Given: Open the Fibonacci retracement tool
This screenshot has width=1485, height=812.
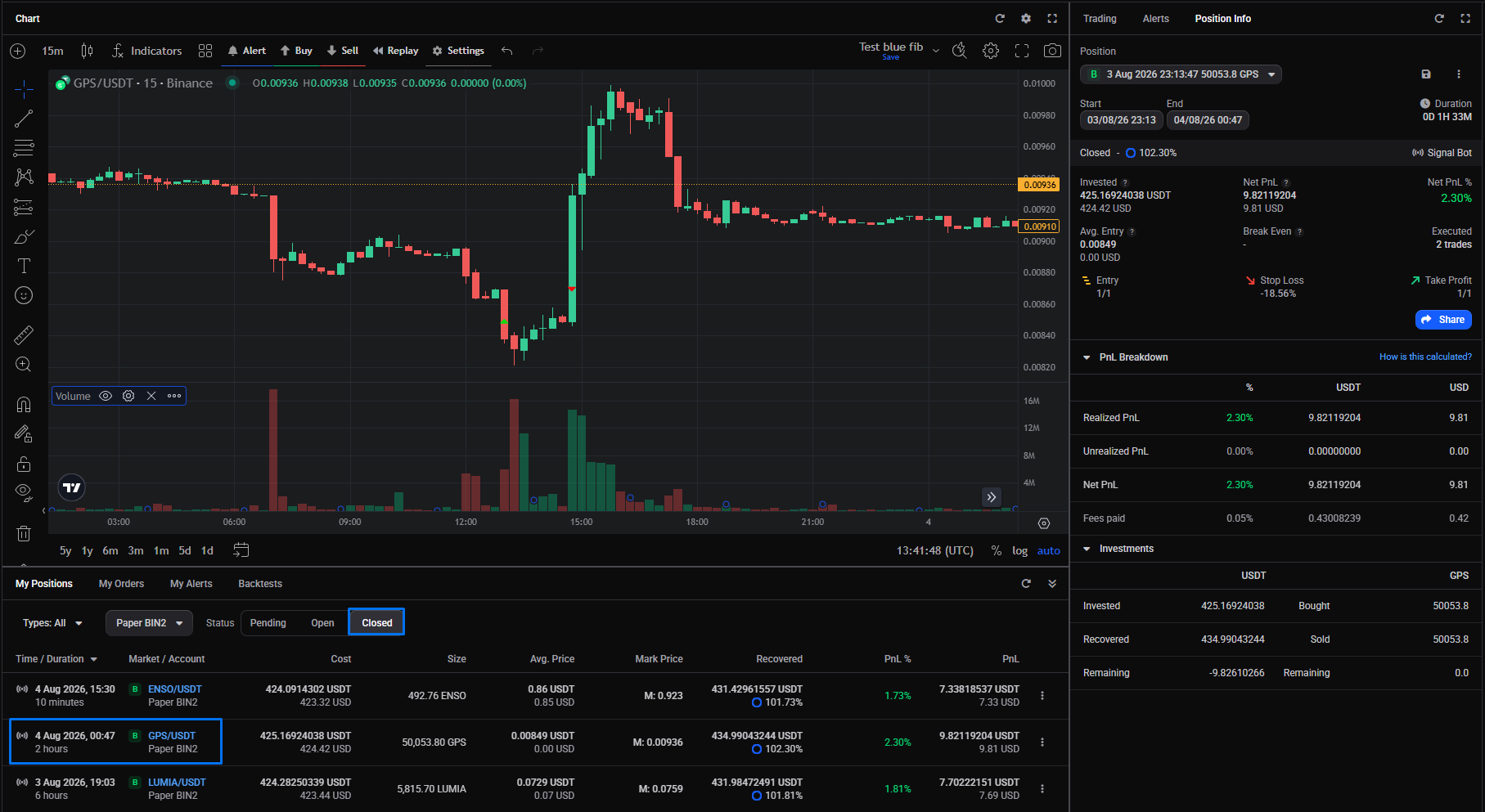Looking at the screenshot, I should pyautogui.click(x=24, y=148).
